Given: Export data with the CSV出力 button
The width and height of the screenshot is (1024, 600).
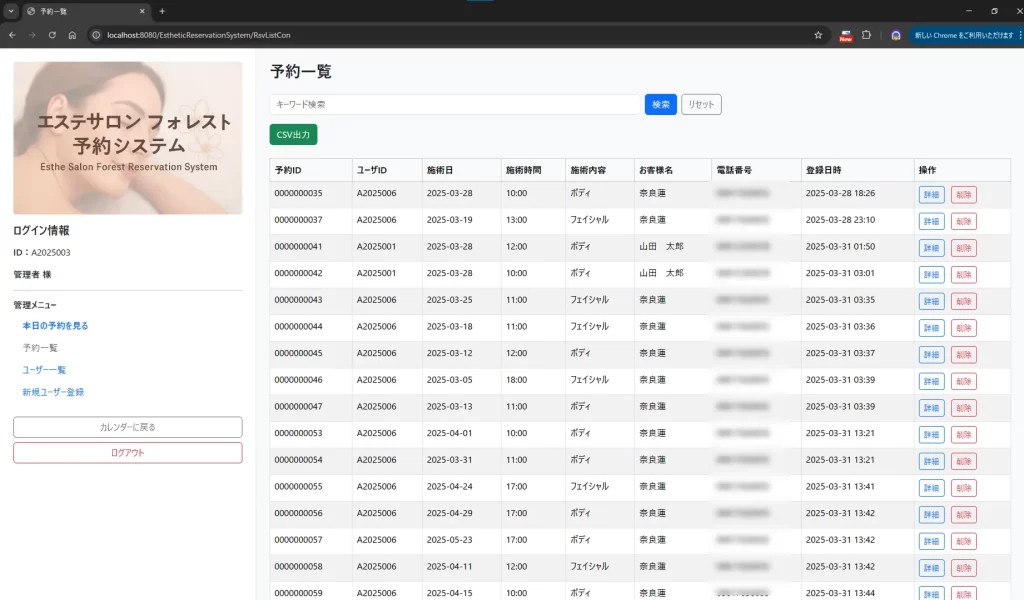Looking at the screenshot, I should pyautogui.click(x=293, y=134).
